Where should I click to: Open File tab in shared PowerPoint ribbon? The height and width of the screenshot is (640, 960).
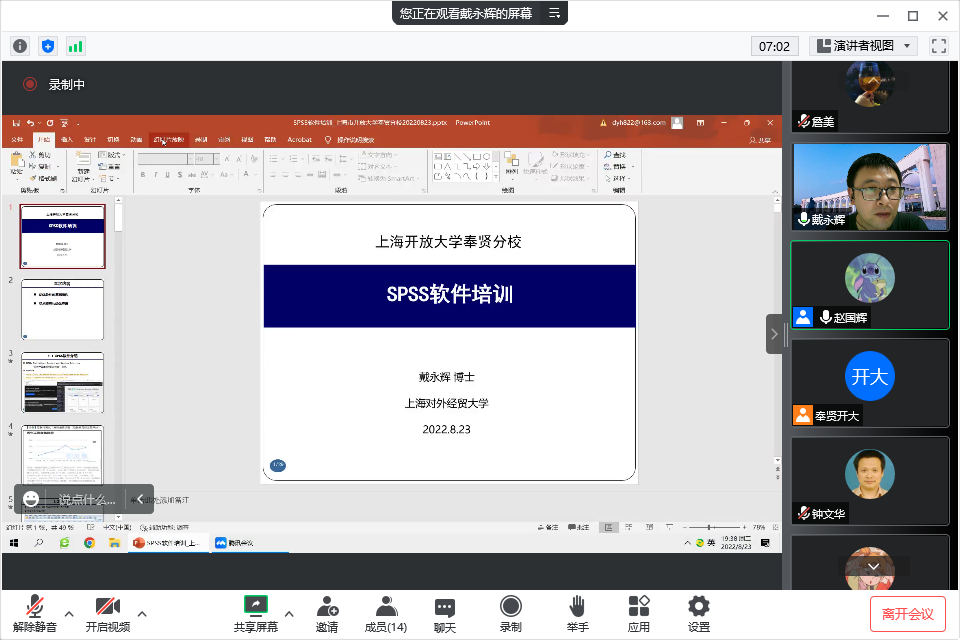pos(17,140)
